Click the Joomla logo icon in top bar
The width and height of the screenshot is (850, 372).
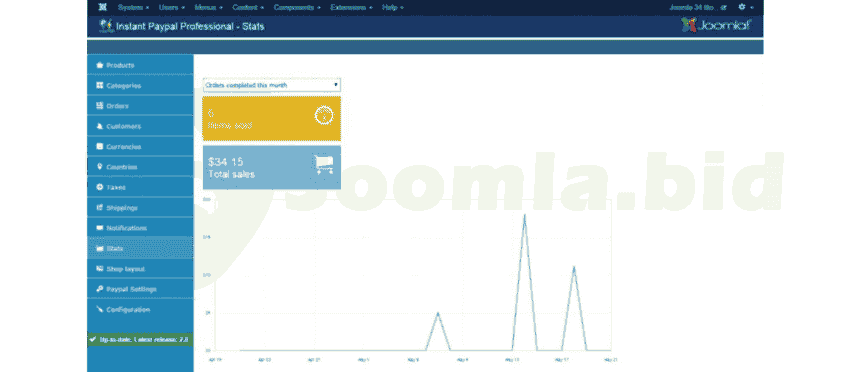(102, 8)
